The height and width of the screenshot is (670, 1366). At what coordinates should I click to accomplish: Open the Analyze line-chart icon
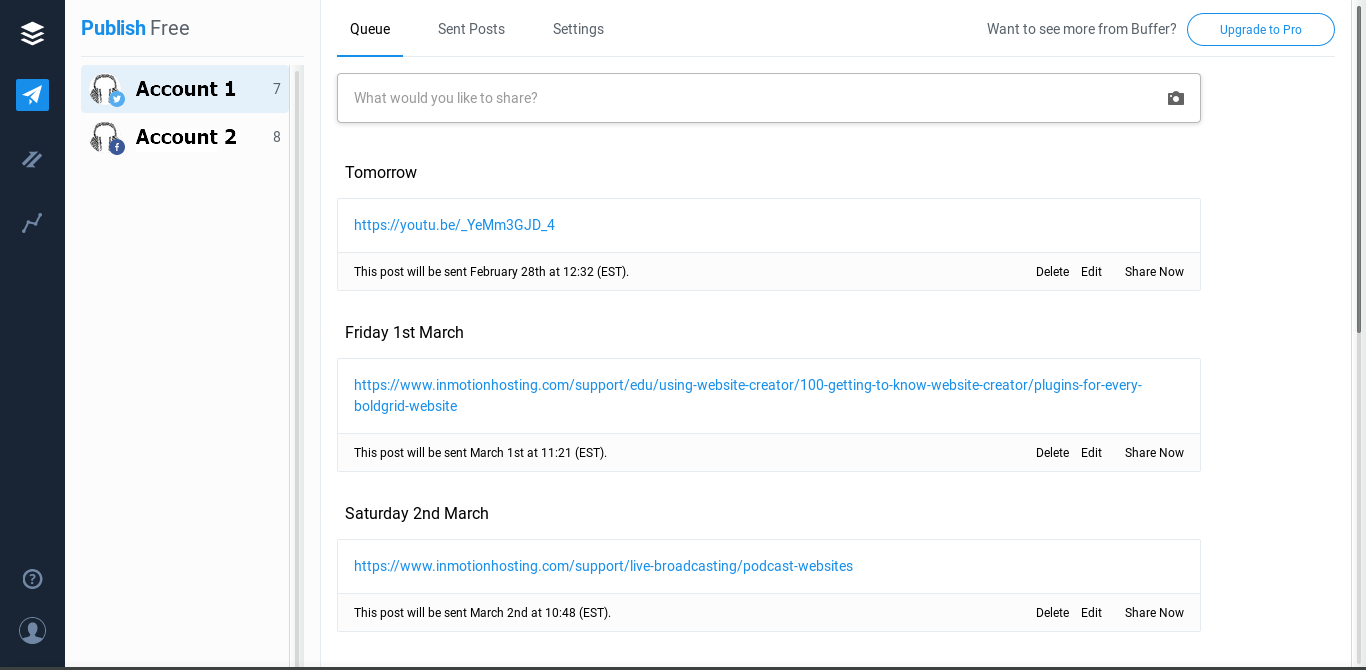tap(32, 223)
